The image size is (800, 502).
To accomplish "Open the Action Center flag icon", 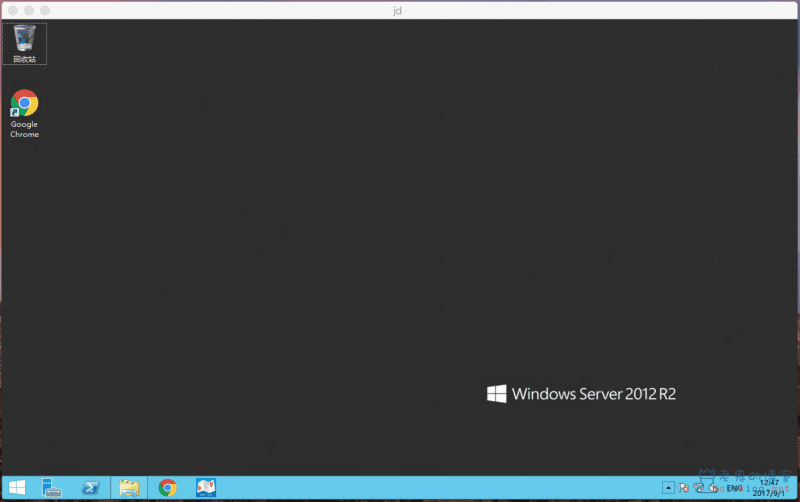I will tap(684, 488).
